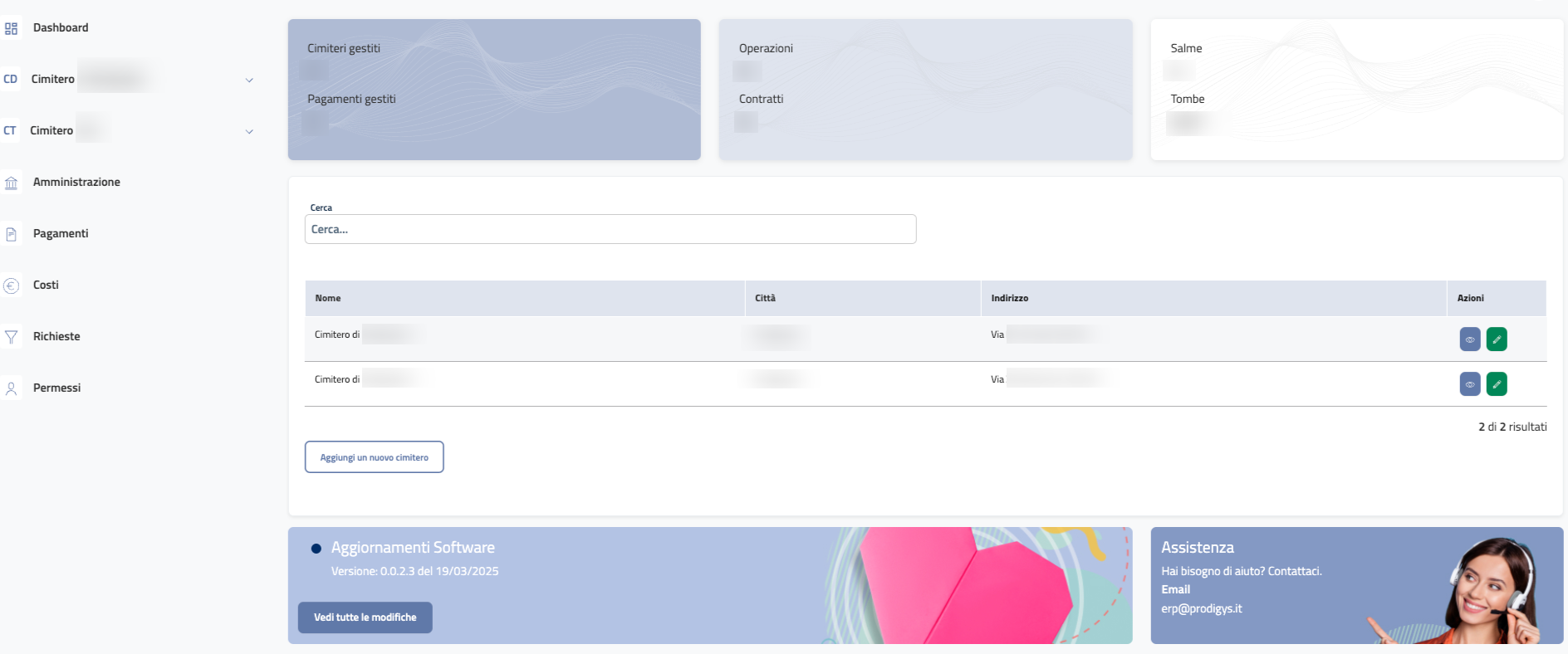This screenshot has height=654, width=1568.
Task: Expand the CT Cimitero sidebar chevron
Action: pyautogui.click(x=249, y=132)
